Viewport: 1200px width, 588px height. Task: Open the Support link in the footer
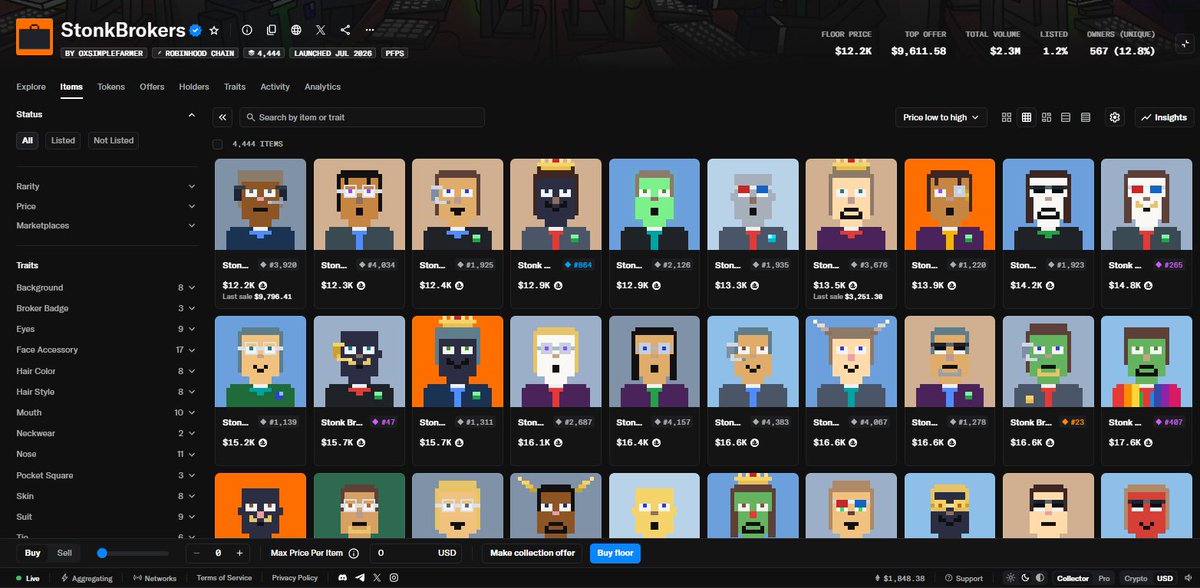(x=963, y=578)
